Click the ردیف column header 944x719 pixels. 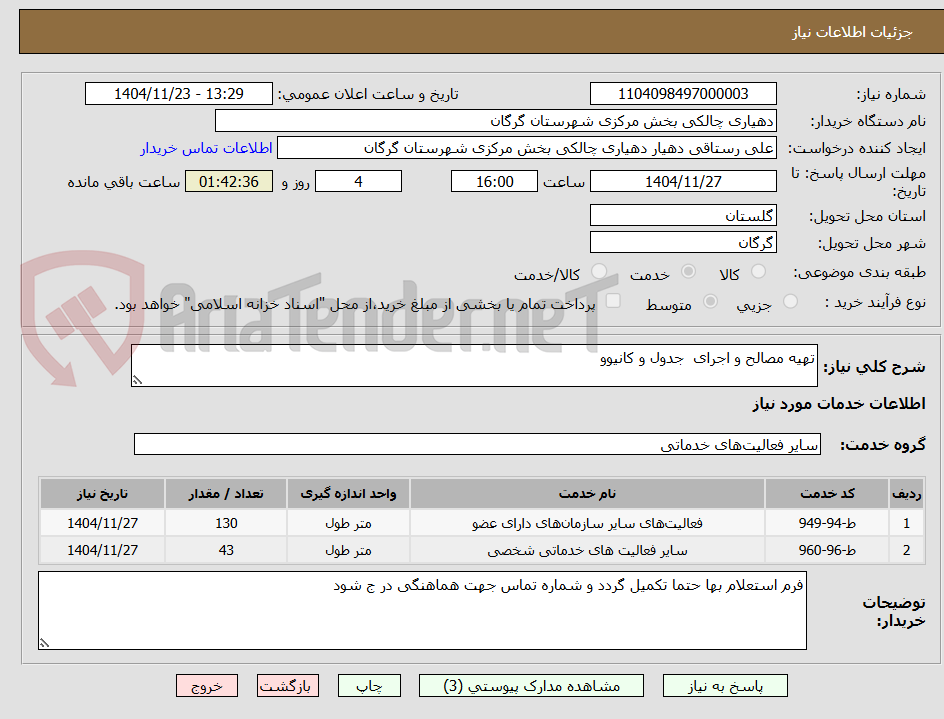[x=907, y=494]
